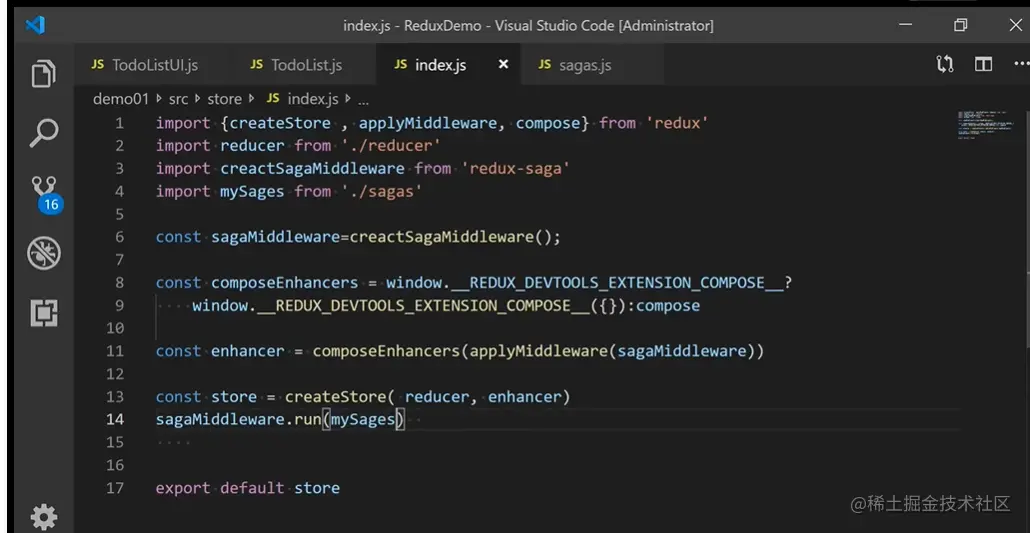Open Source Control view with 16 badge
Image resolution: width=1030 pixels, height=533 pixels.
pyautogui.click(x=46, y=195)
